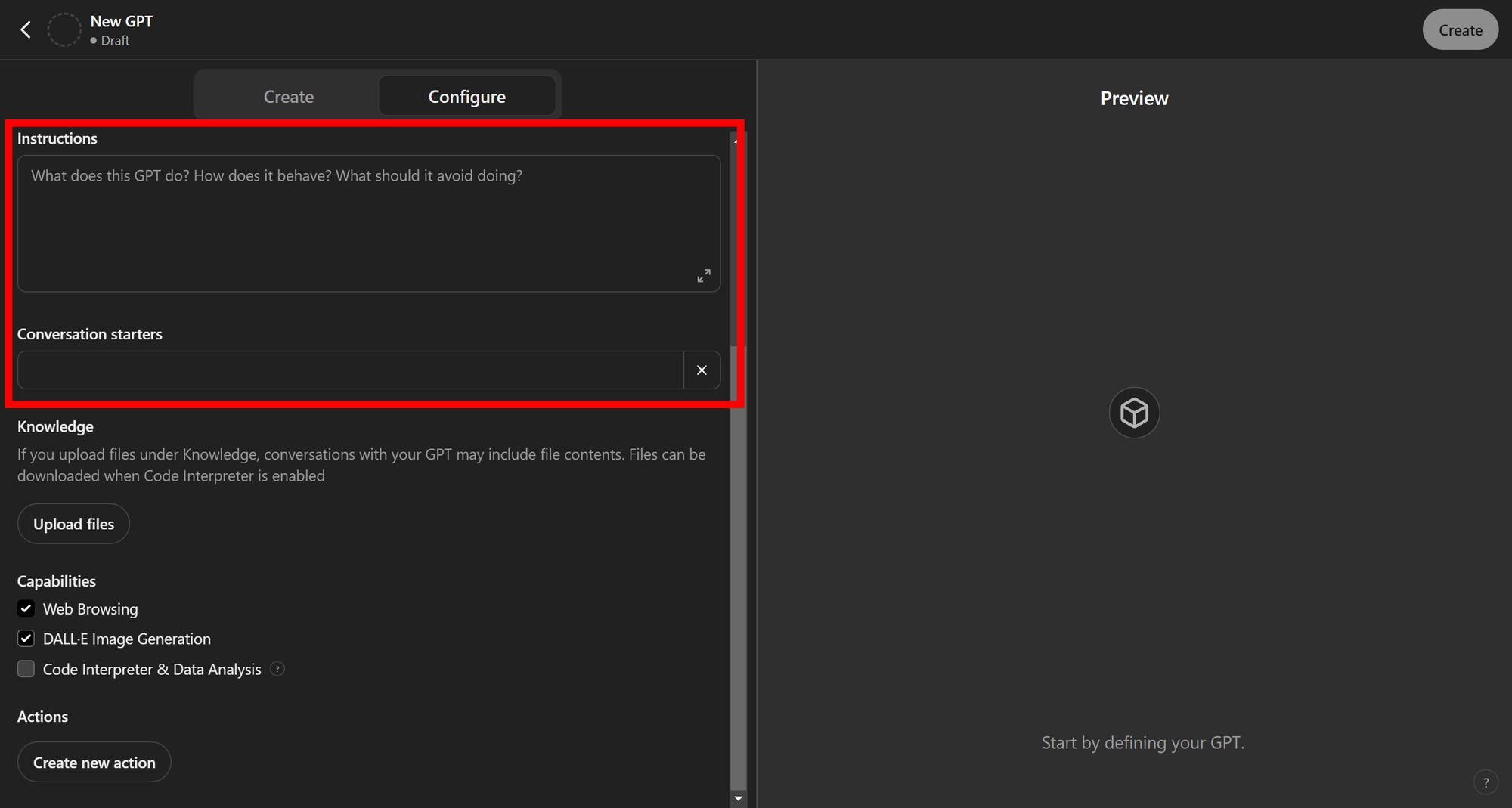Open Create new action

[x=94, y=763]
